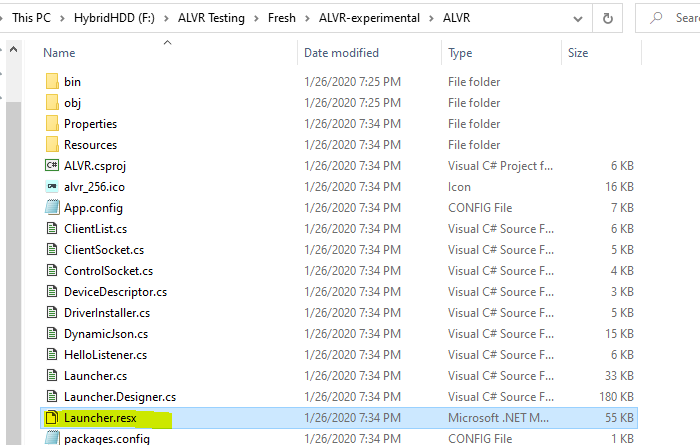Select the obj folder name

[72, 103]
